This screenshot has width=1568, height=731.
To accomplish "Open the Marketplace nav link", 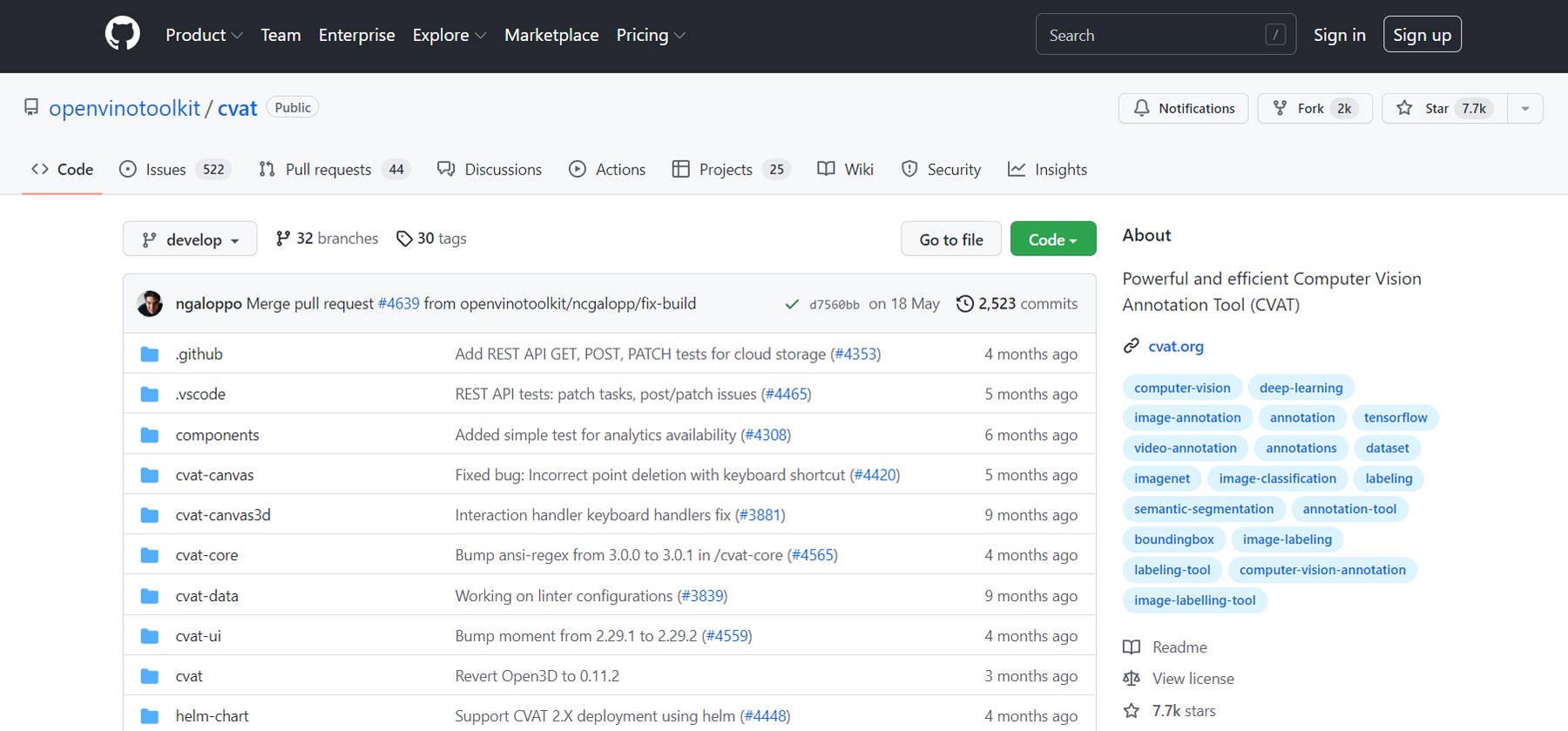I will (551, 35).
